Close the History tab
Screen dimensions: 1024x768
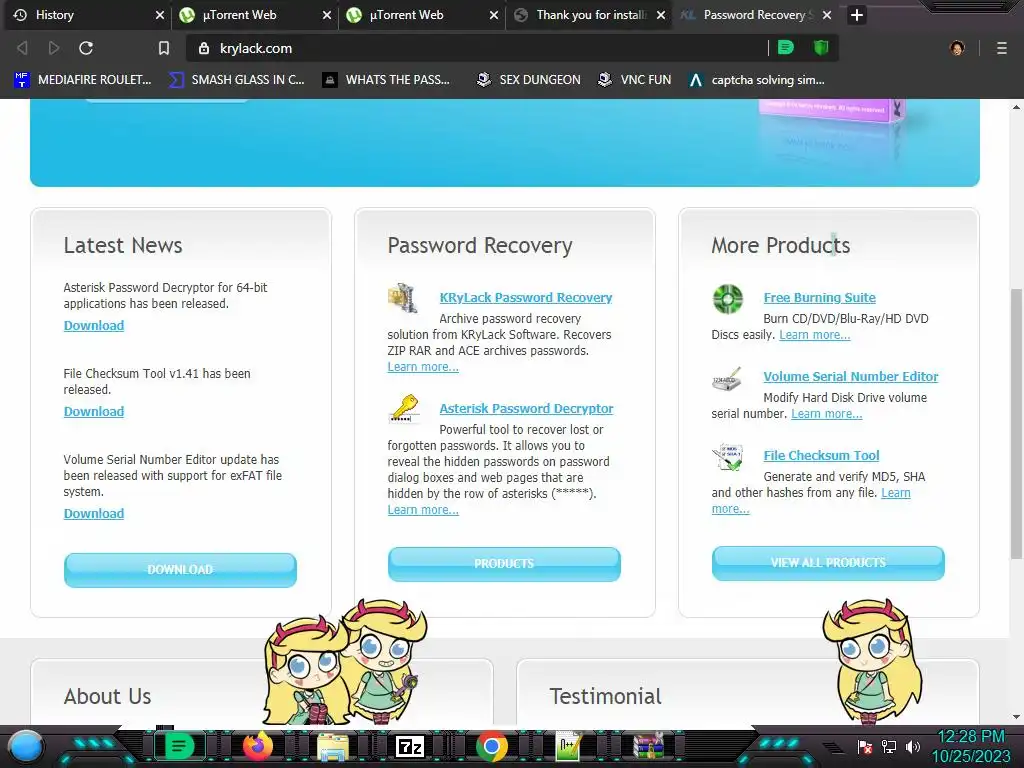click(x=159, y=15)
